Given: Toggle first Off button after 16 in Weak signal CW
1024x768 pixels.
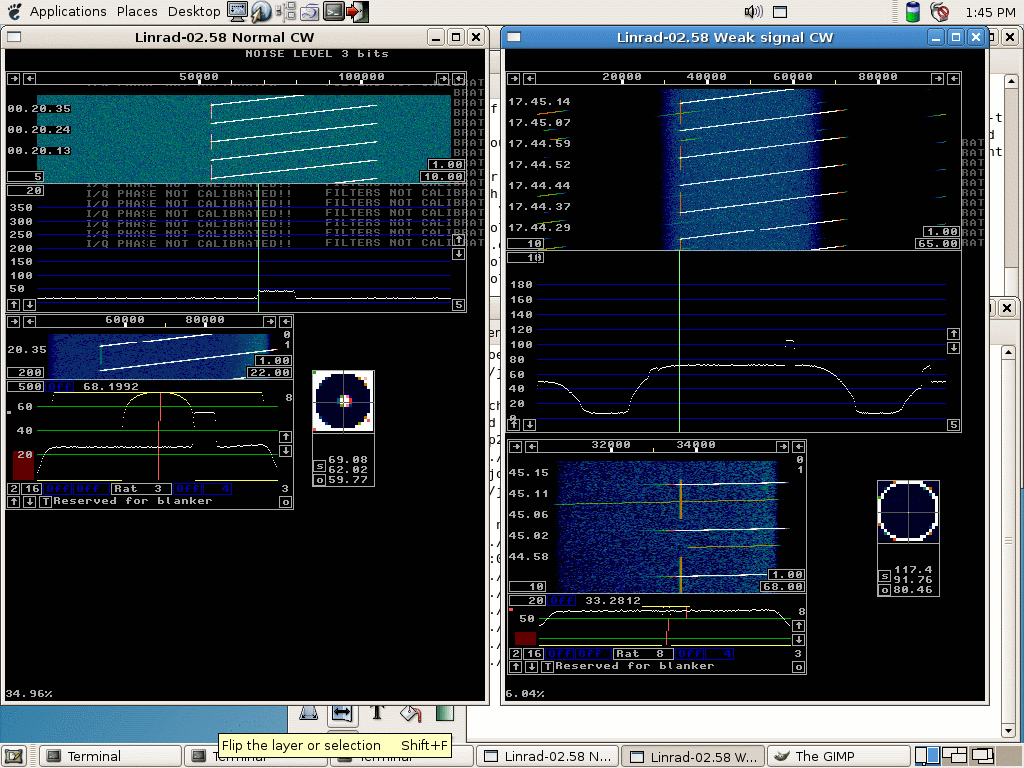Looking at the screenshot, I should click(560, 654).
